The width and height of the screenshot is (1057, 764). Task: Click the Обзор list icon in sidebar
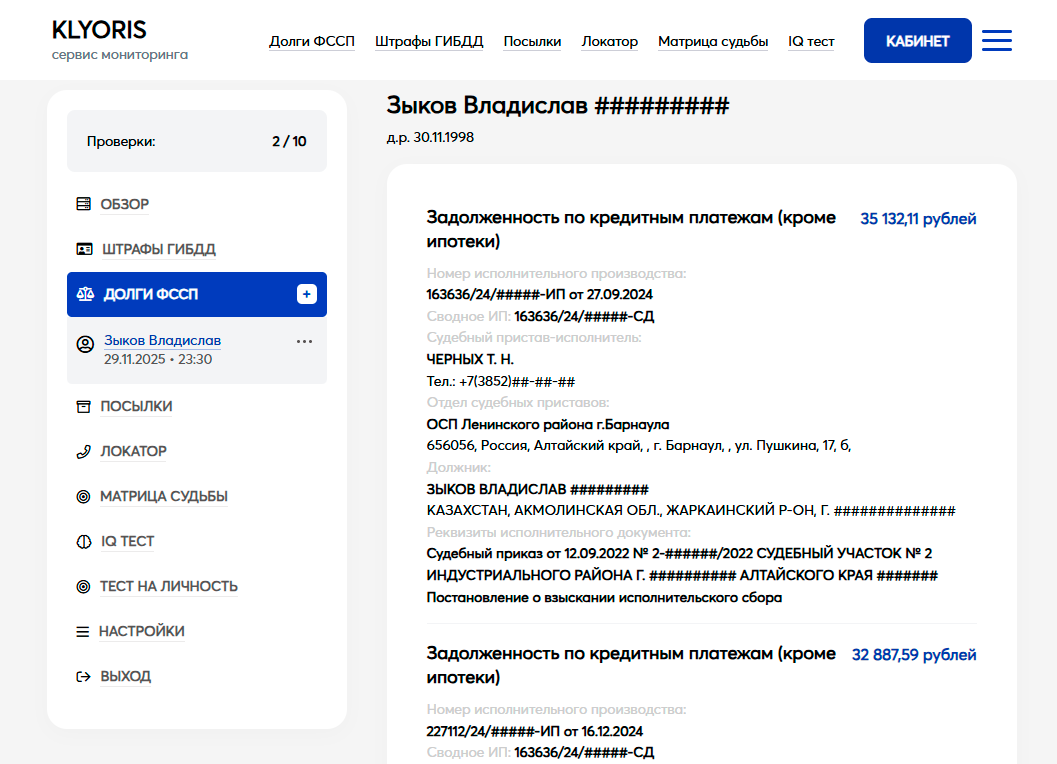click(x=84, y=204)
